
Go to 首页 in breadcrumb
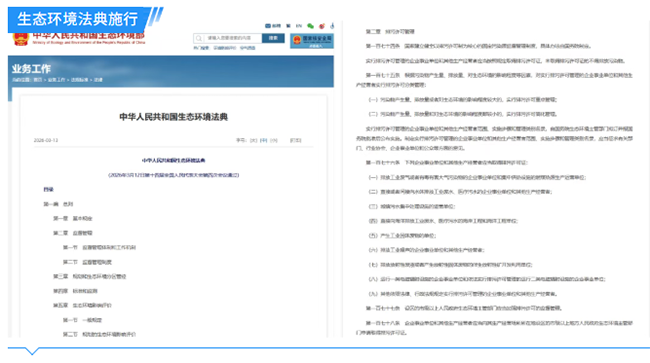click(38, 80)
